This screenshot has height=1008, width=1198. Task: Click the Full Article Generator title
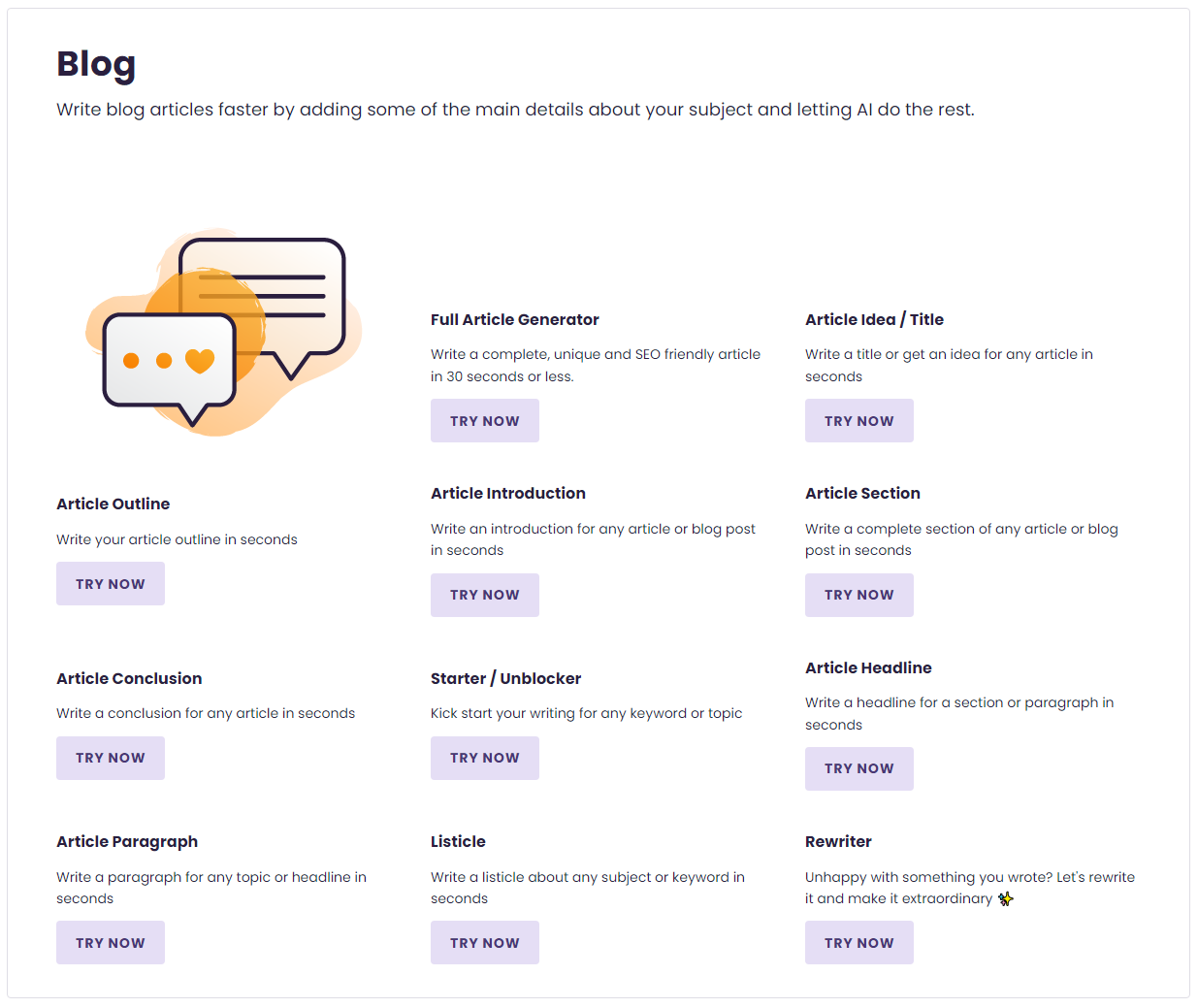(515, 319)
